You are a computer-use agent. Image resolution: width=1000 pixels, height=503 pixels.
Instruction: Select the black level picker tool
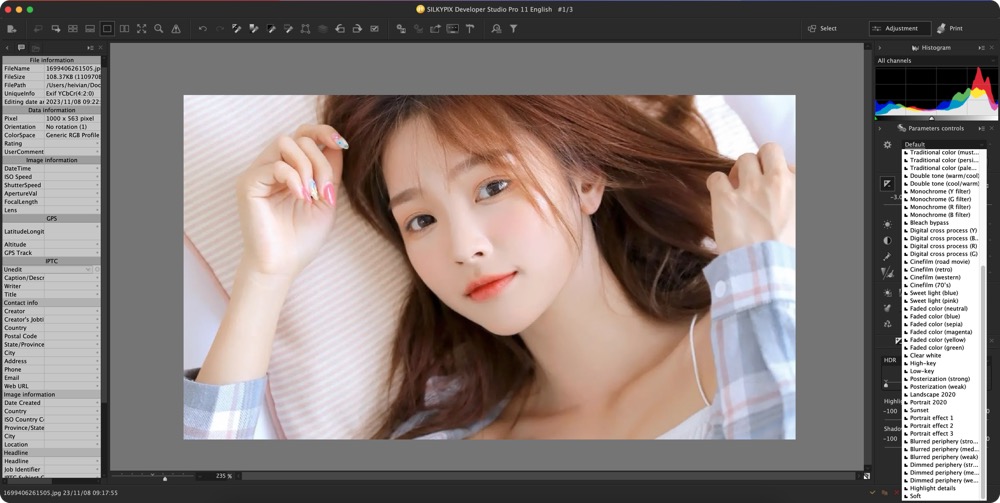pos(271,29)
